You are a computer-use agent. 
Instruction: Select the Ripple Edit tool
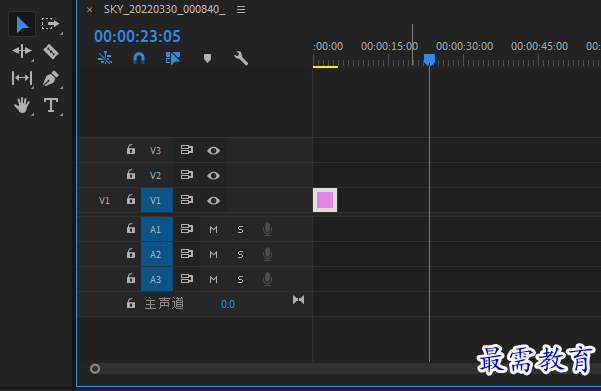pos(22,51)
